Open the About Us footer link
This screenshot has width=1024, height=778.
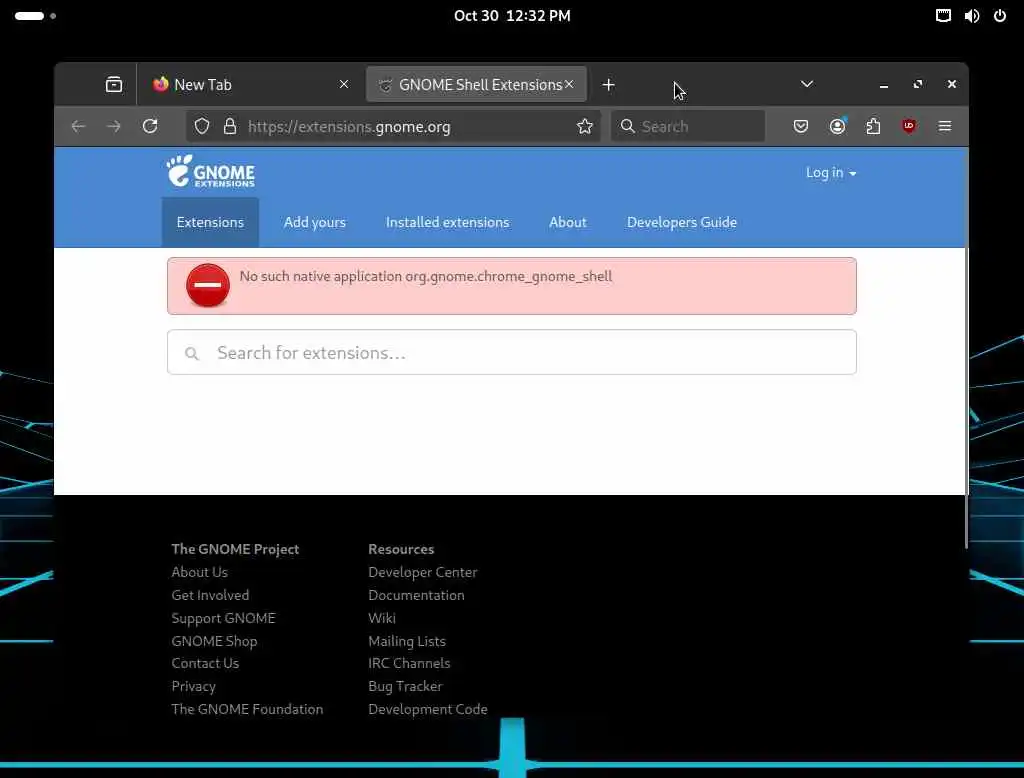click(199, 572)
